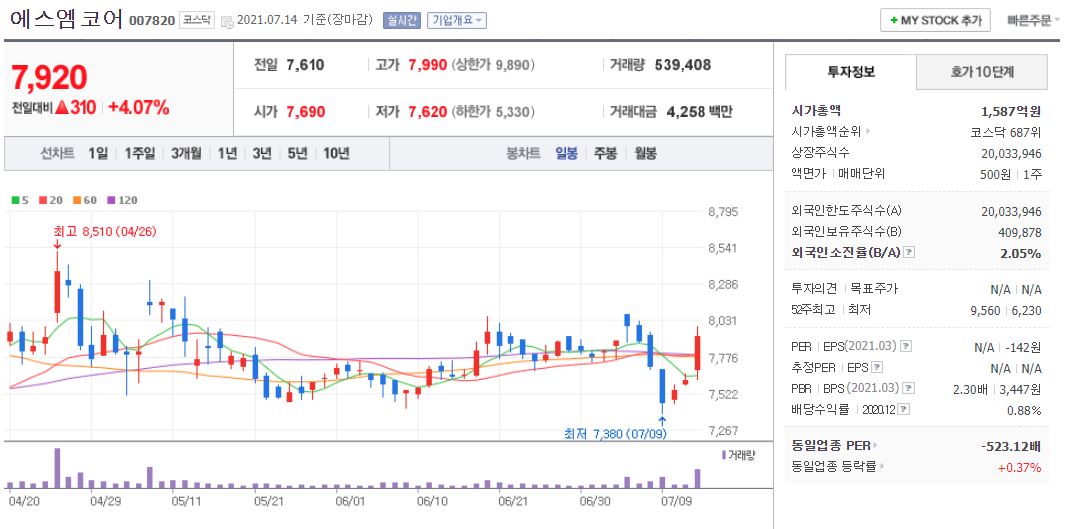1068x529 pixels.
Task: Click the purple 120-day average legend swatch
Action: (111, 200)
